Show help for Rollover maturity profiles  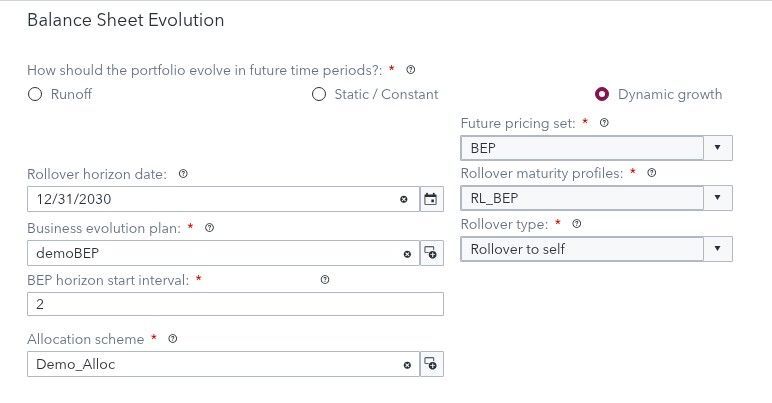coord(652,173)
